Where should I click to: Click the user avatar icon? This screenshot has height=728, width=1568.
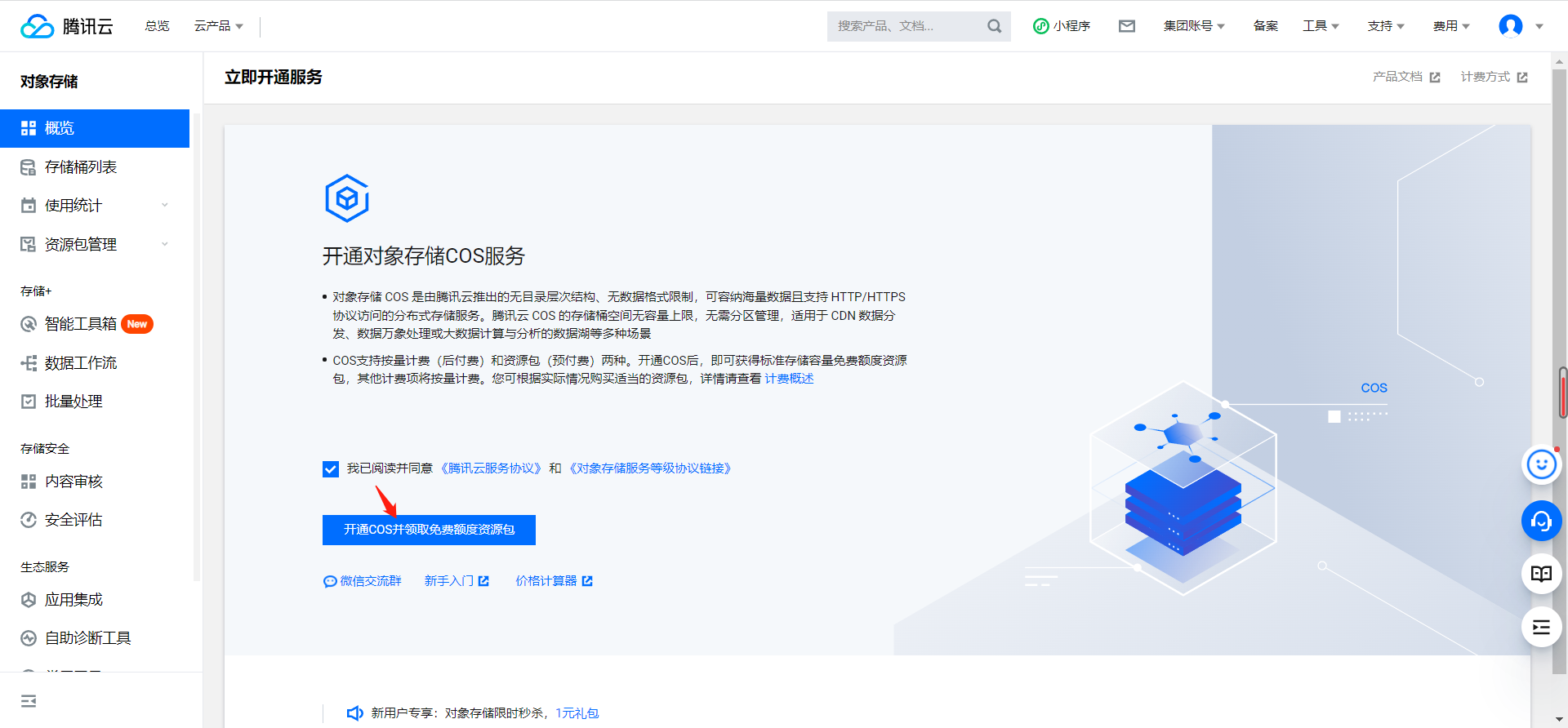pyautogui.click(x=1511, y=26)
